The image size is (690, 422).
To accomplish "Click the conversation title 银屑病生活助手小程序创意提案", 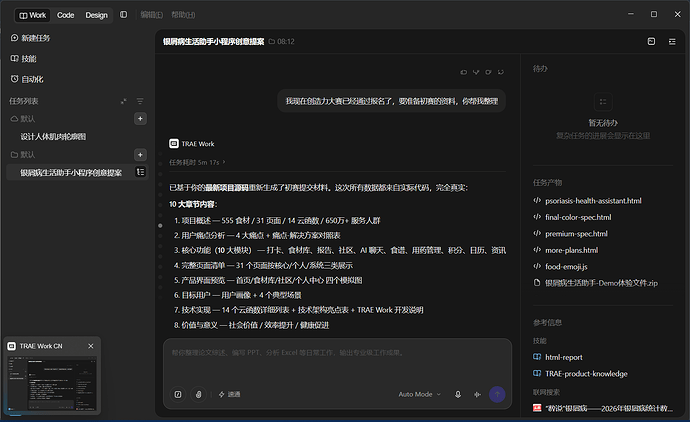I will point(213,41).
